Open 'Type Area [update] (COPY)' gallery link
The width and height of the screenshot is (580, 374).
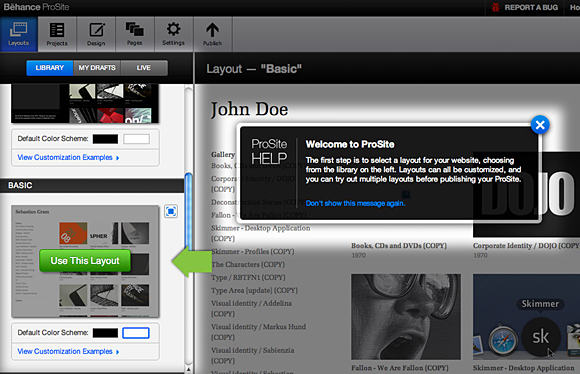tap(254, 290)
